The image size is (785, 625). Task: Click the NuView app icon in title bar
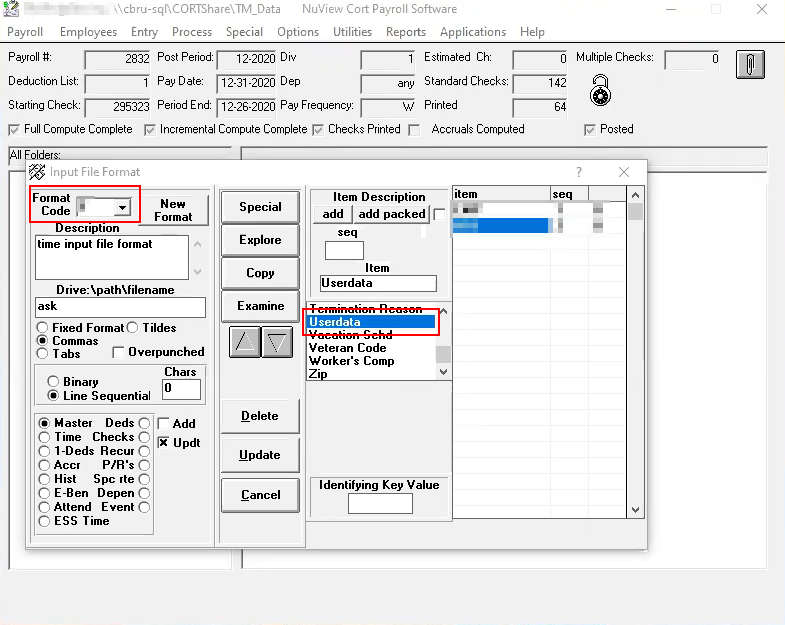(11, 9)
